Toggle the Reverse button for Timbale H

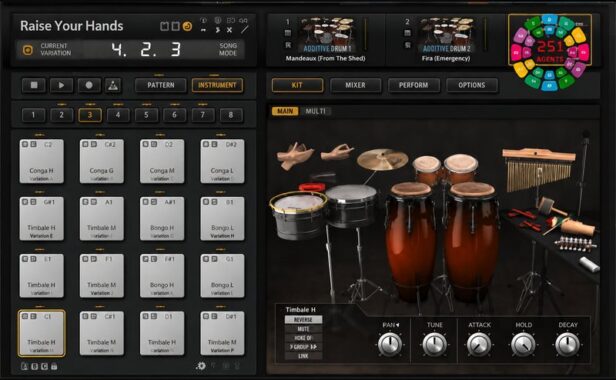pyautogui.click(x=303, y=320)
